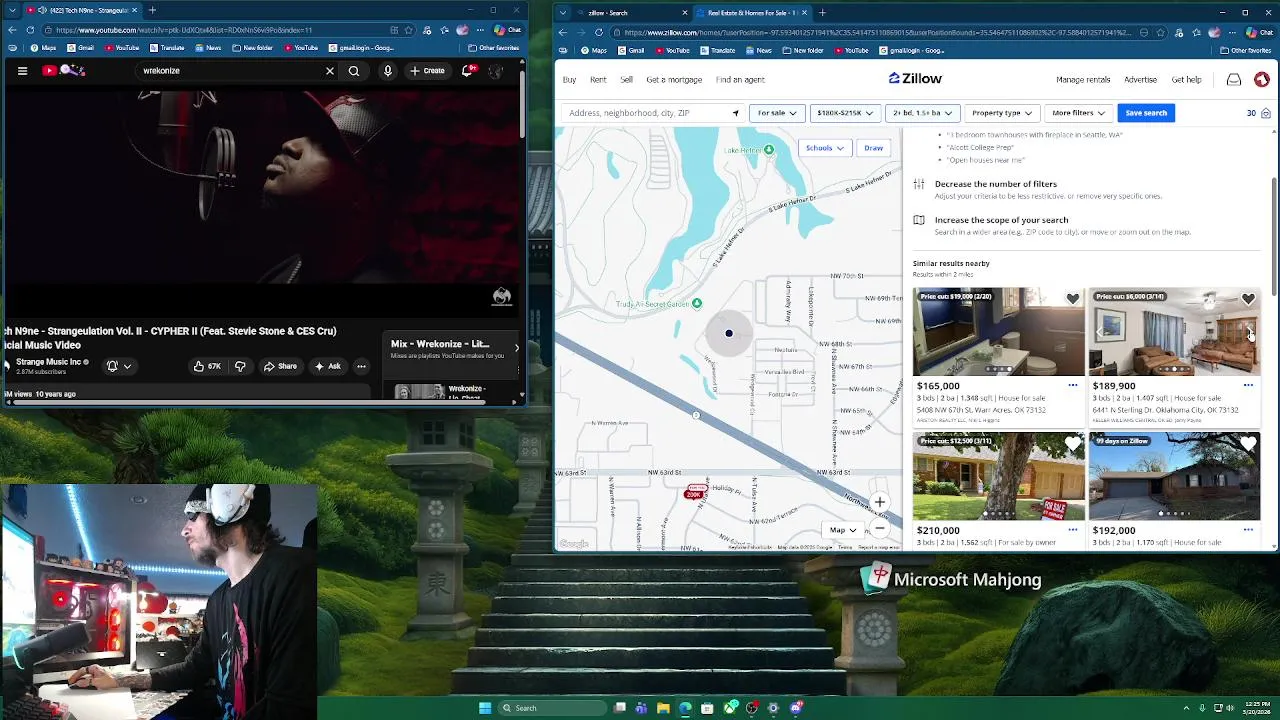This screenshot has width=1280, height=720.
Task: Refresh the Zillow browser page
Action: pos(599,32)
